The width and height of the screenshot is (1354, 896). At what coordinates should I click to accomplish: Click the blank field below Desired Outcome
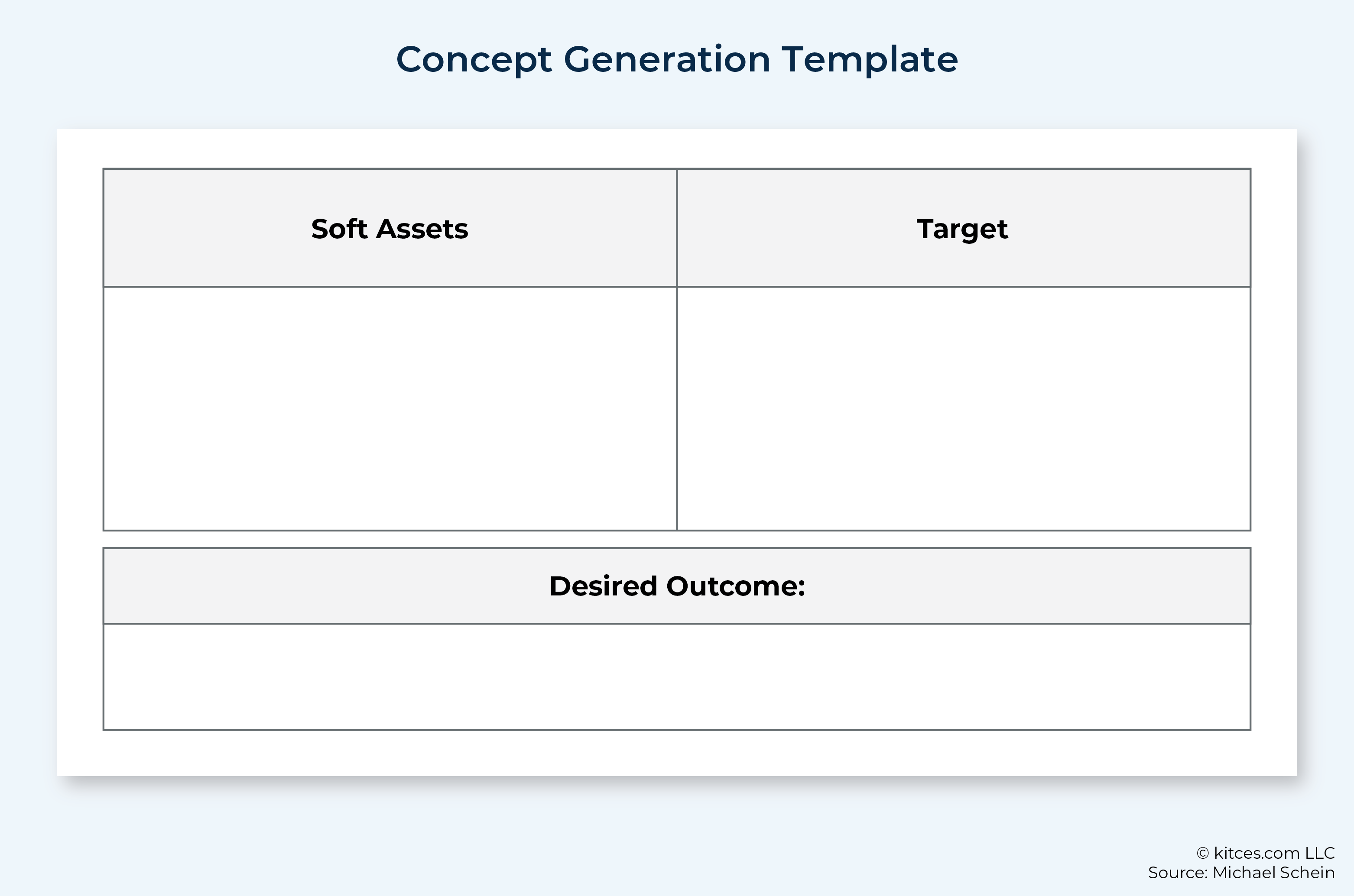point(677,676)
